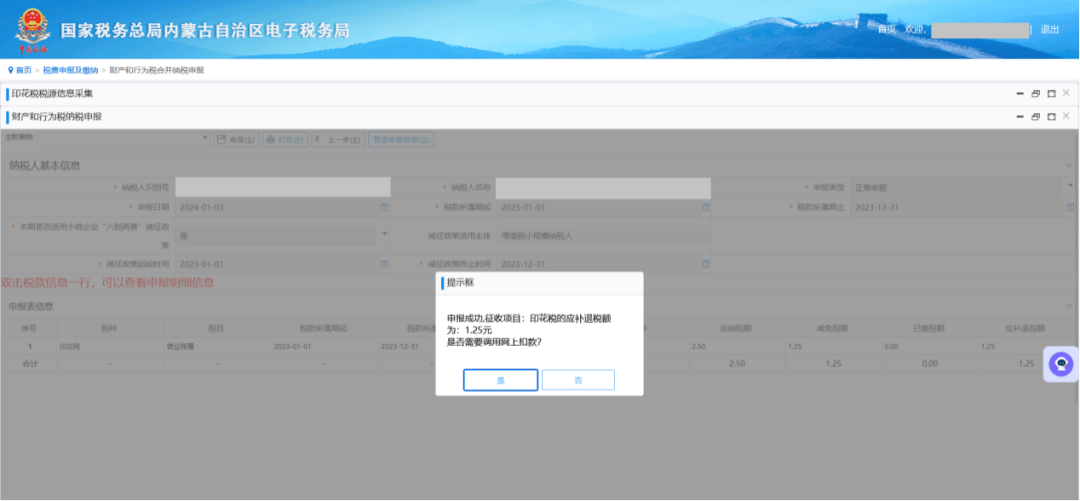The width and height of the screenshot is (1080, 501).
Task: Minimize the 财产和行为税纳税申报 panel
Action: (x=1020, y=117)
